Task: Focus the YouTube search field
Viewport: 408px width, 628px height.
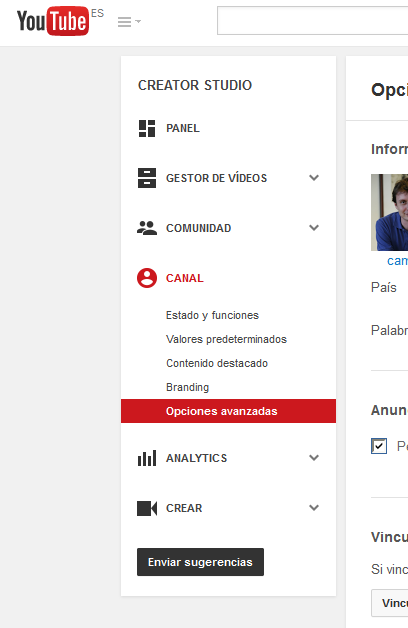Action: pos(313,20)
